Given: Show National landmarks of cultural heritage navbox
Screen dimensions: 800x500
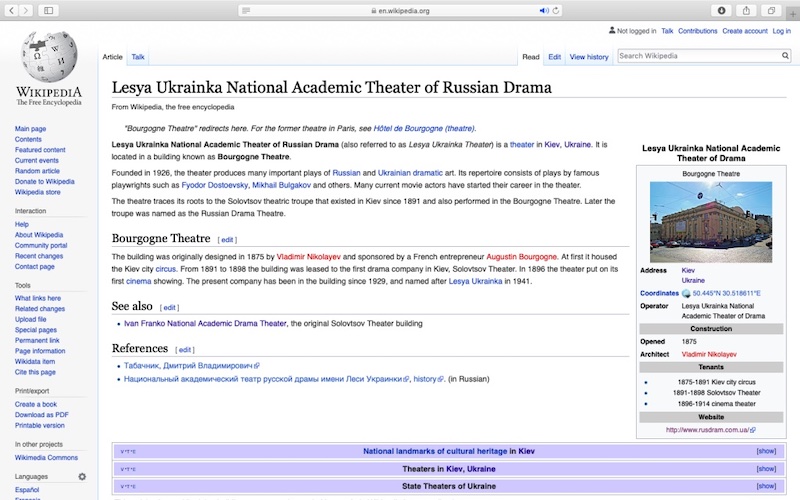Looking at the screenshot, I should pos(766,451).
